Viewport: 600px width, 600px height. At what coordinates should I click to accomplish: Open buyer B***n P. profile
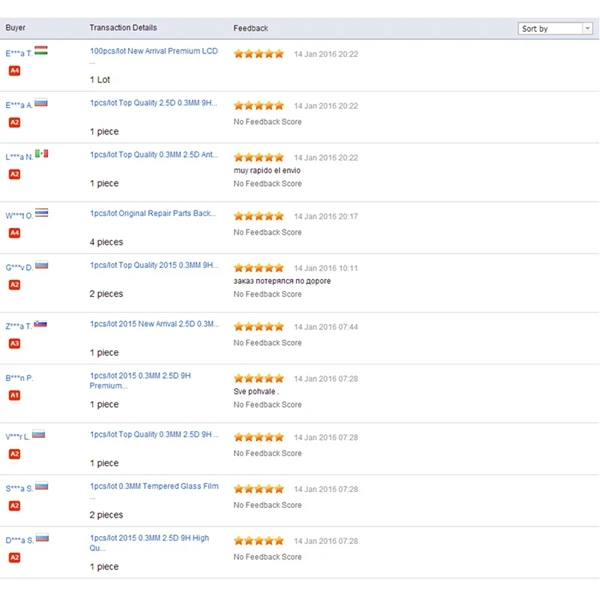click(20, 378)
